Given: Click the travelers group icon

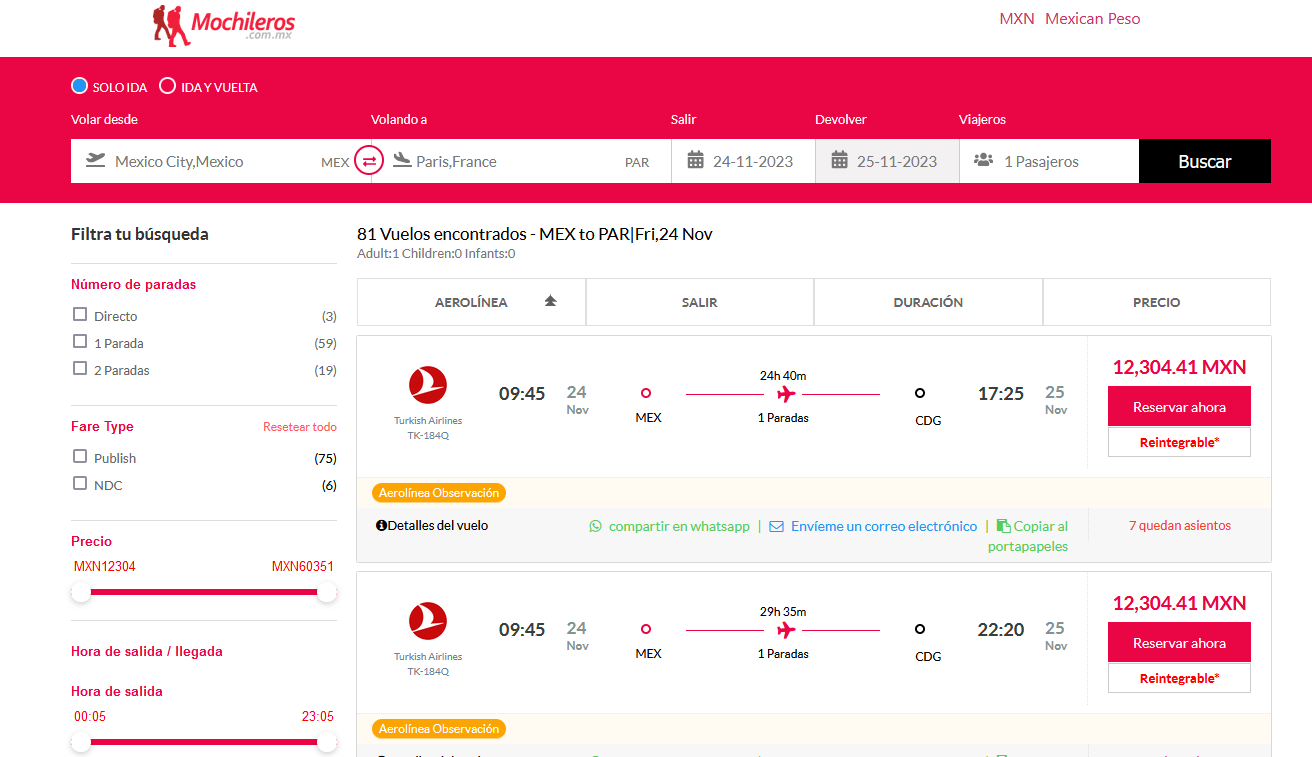Looking at the screenshot, I should pyautogui.click(x=984, y=160).
